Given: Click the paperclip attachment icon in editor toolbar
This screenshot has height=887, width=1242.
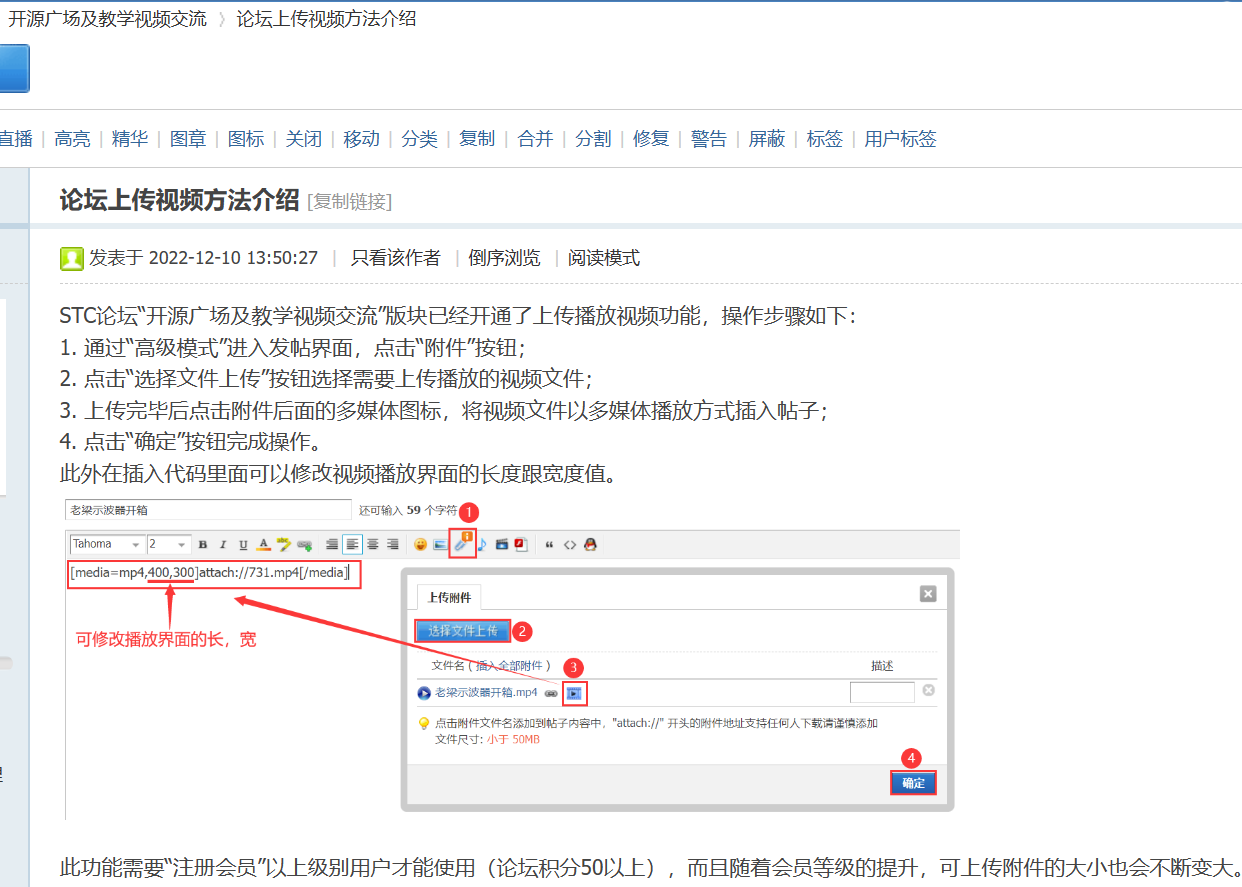Looking at the screenshot, I should point(462,544).
